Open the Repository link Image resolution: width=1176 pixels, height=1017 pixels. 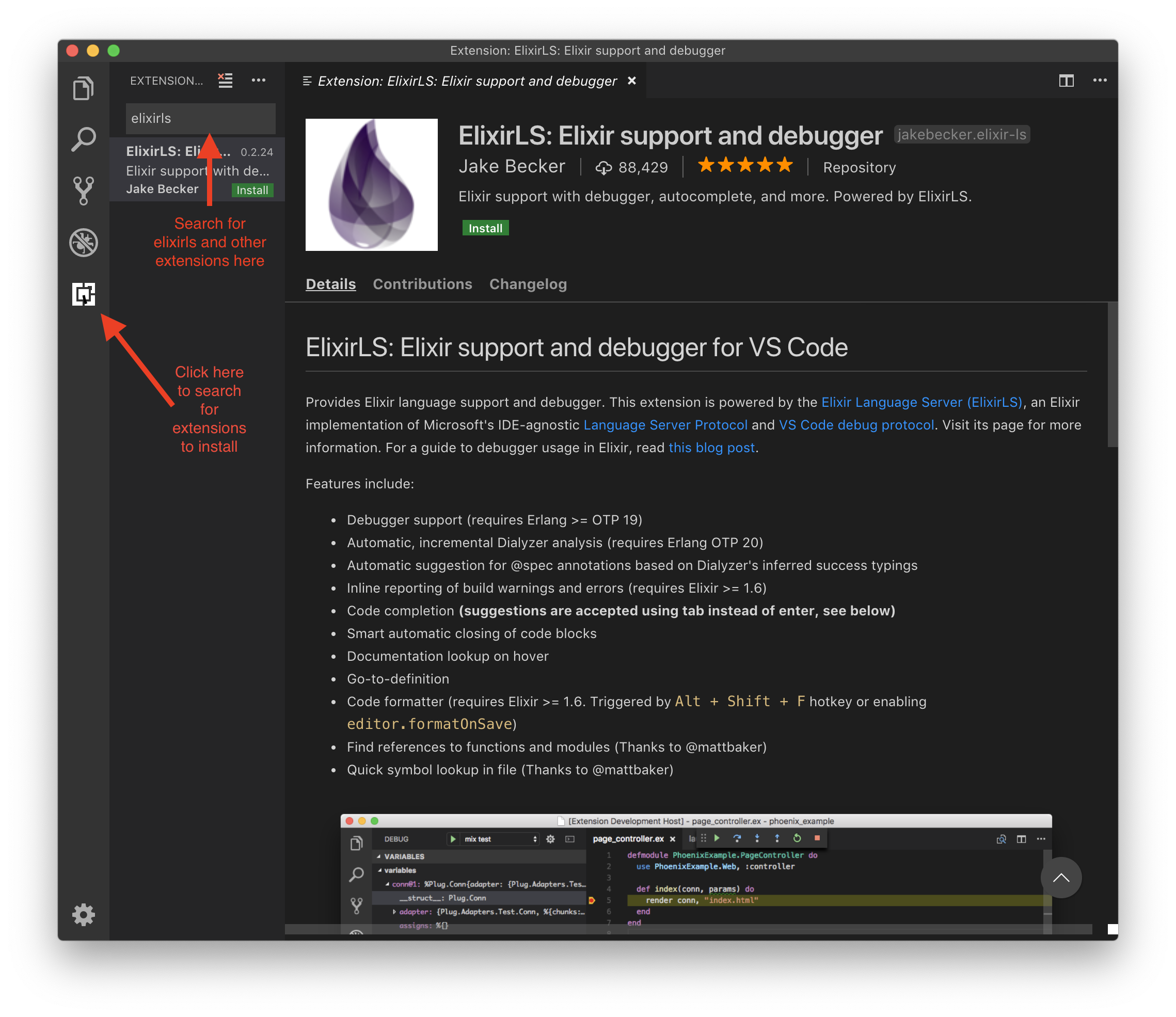point(859,167)
